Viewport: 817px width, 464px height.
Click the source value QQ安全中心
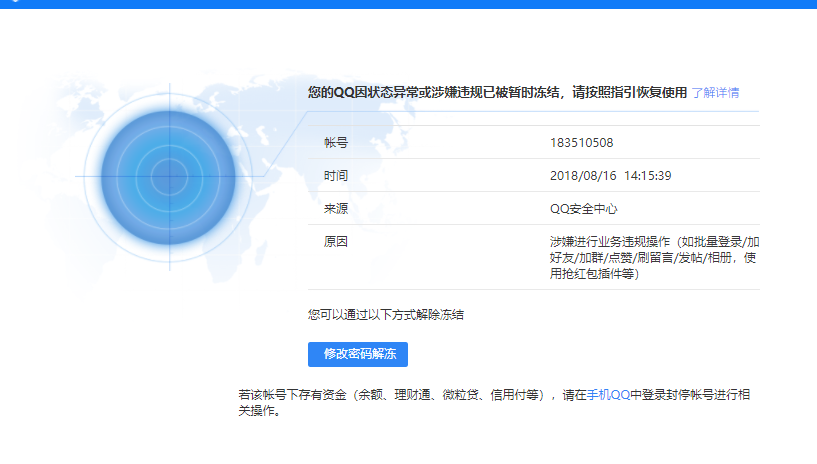584,209
